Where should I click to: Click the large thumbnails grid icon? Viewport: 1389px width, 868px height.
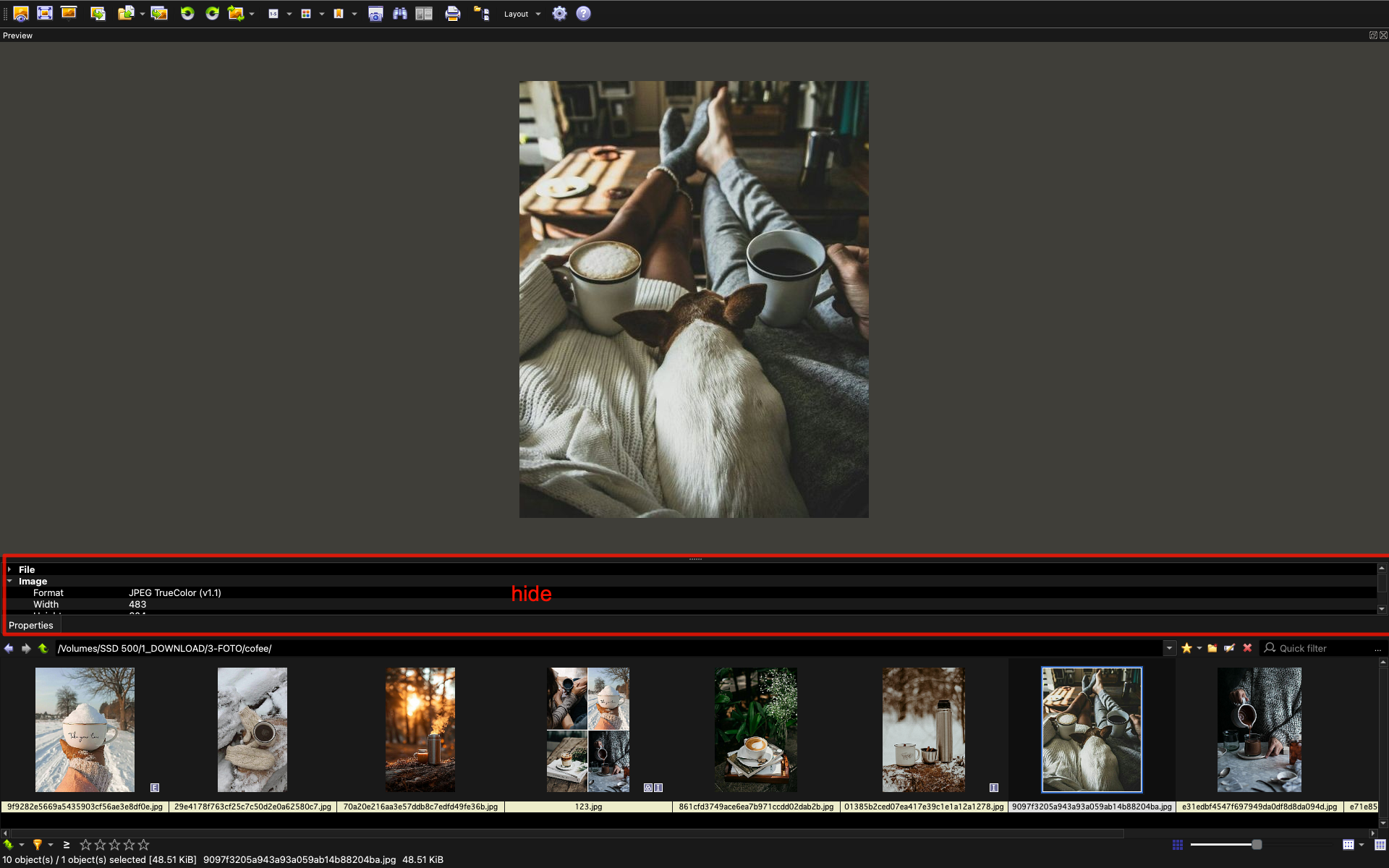(1380, 844)
